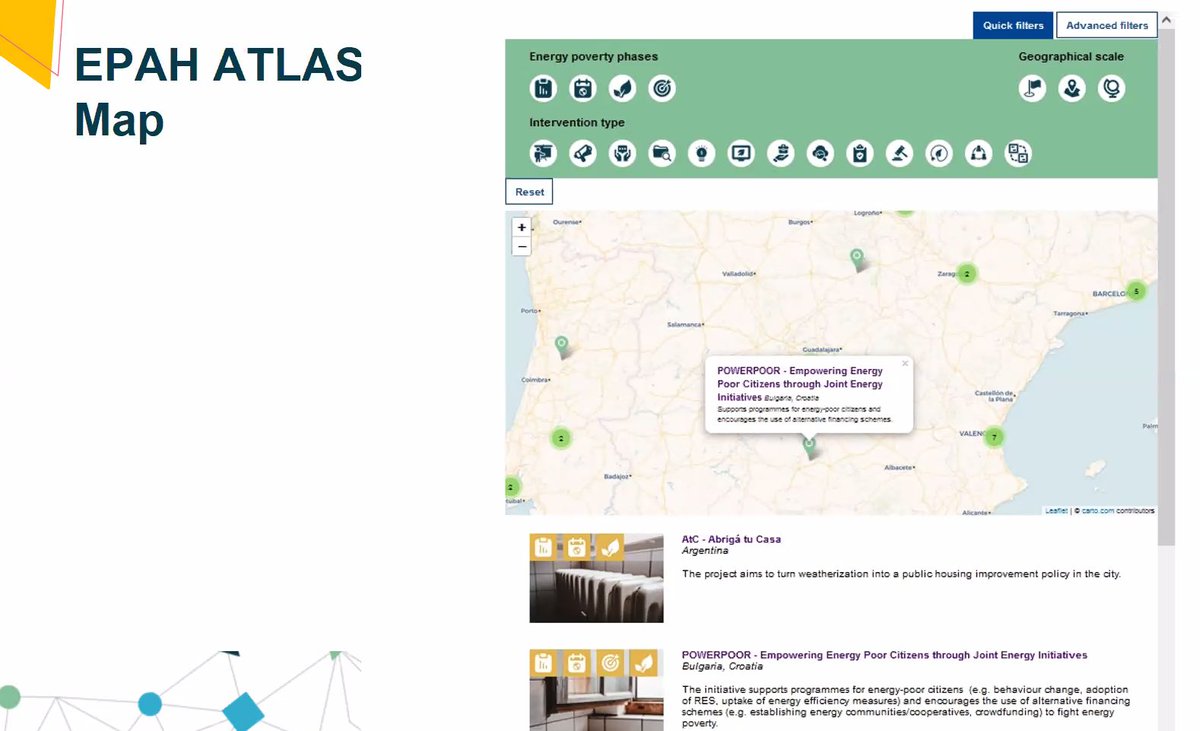Click the map pin below the POWERPOOR popup
This screenshot has width=1200, height=731.
coord(809,446)
